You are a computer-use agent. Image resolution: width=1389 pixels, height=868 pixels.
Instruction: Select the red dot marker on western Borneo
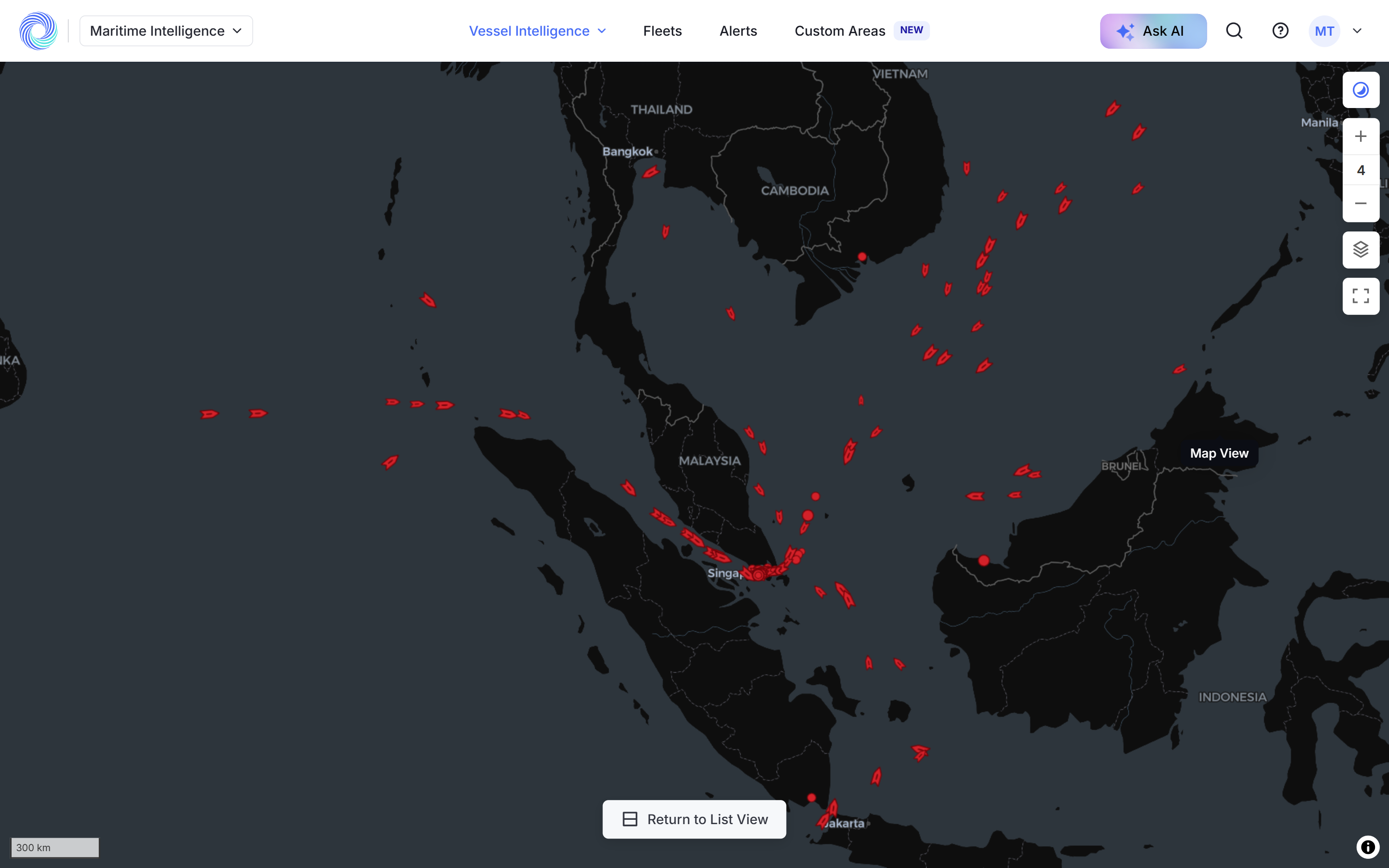(x=984, y=560)
